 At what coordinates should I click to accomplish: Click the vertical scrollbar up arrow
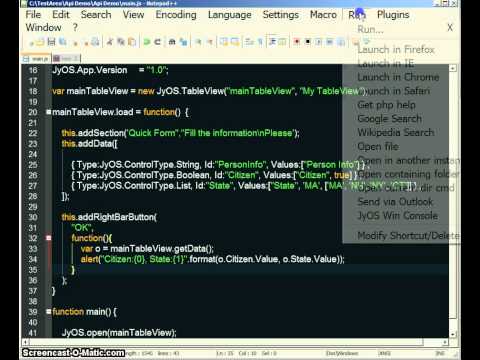tap(453, 68)
